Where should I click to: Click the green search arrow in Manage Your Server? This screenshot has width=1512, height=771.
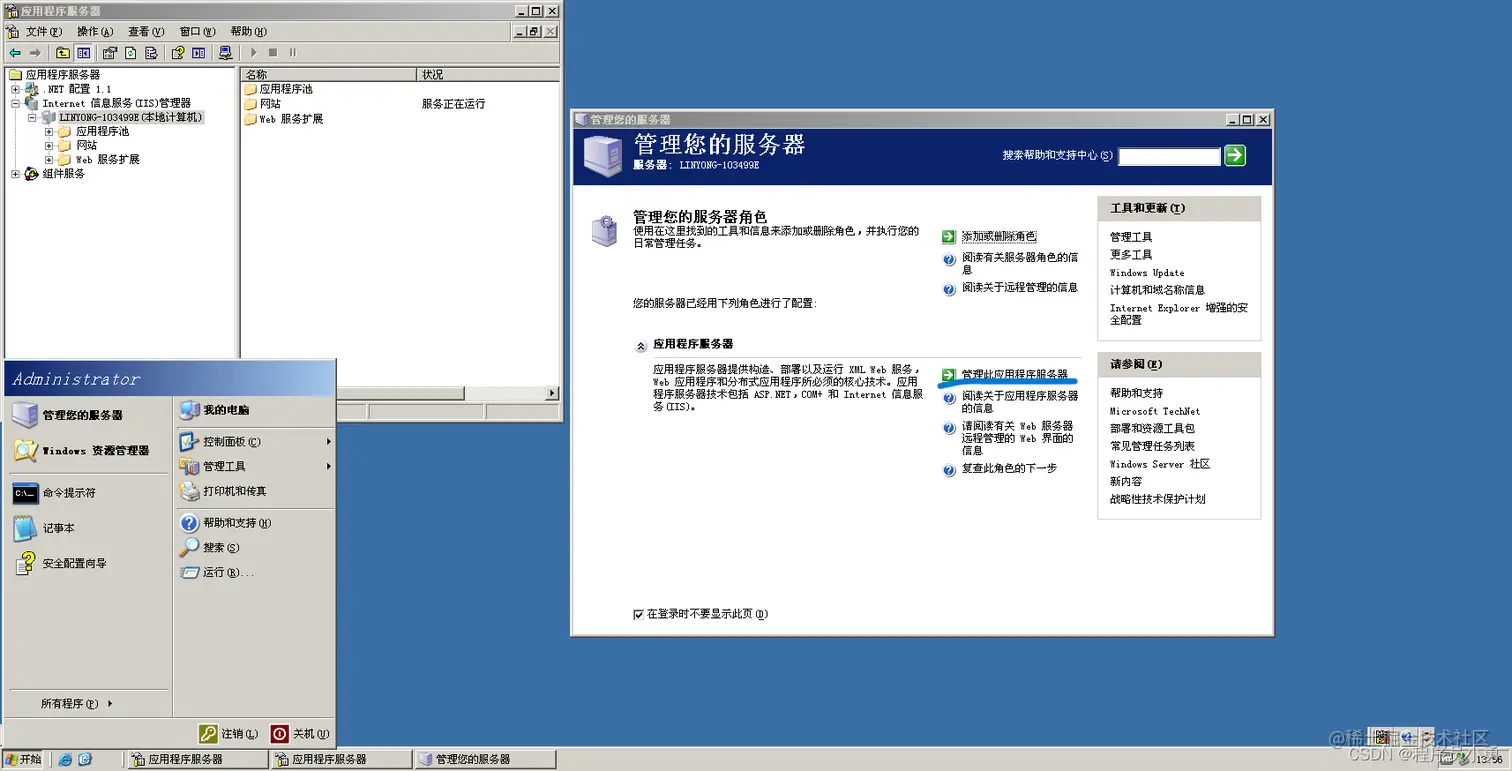pos(1235,155)
